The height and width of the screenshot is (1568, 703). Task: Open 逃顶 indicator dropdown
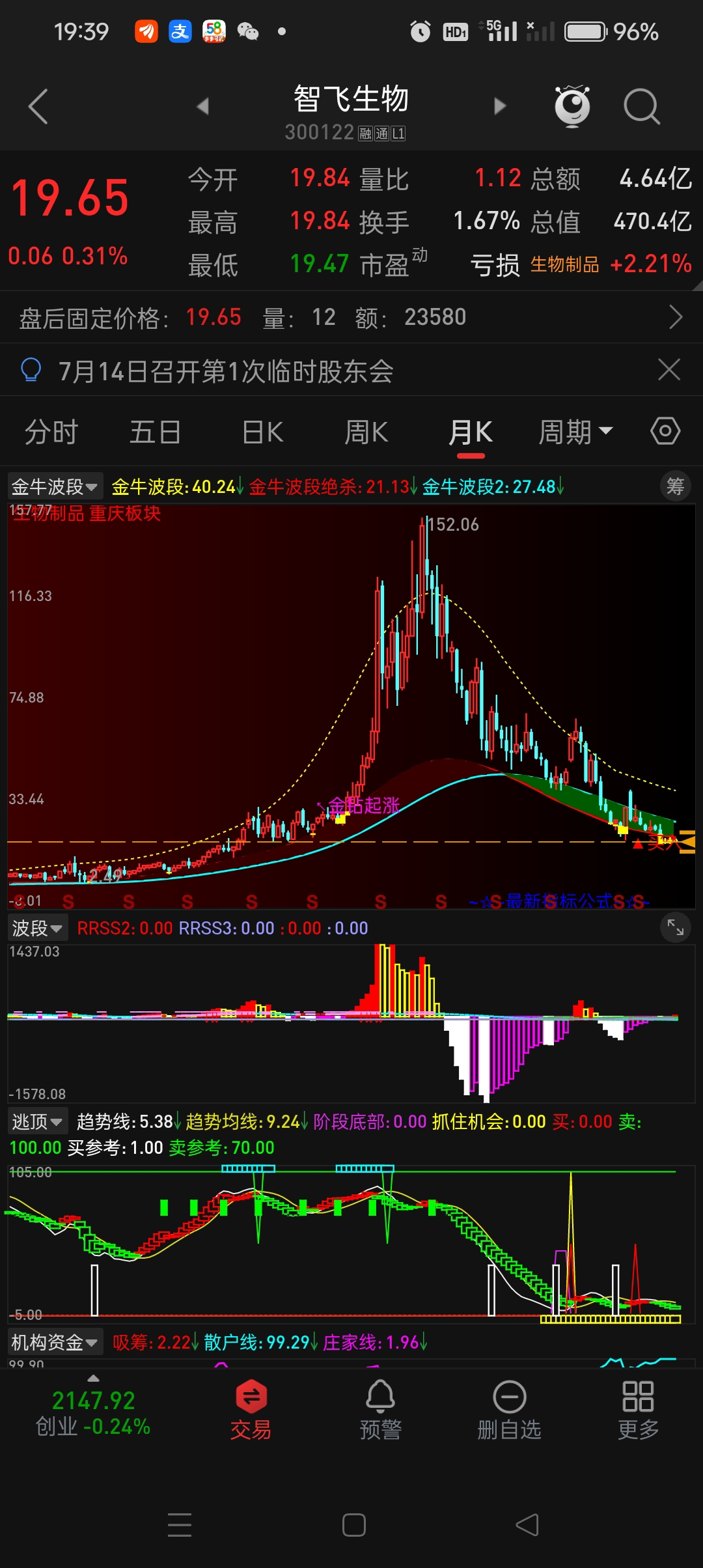[x=37, y=1121]
